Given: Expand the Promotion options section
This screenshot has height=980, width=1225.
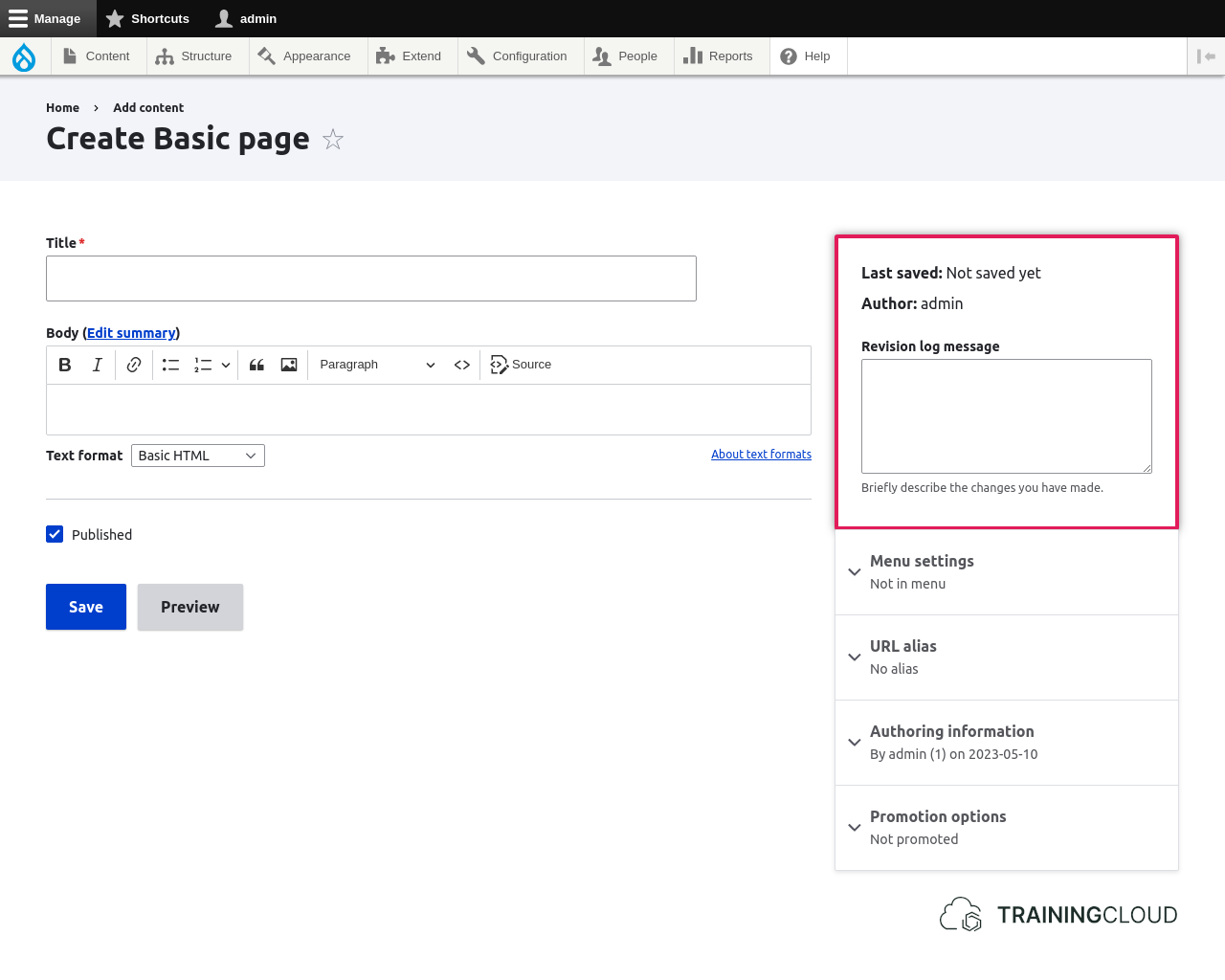Looking at the screenshot, I should click(x=1007, y=828).
